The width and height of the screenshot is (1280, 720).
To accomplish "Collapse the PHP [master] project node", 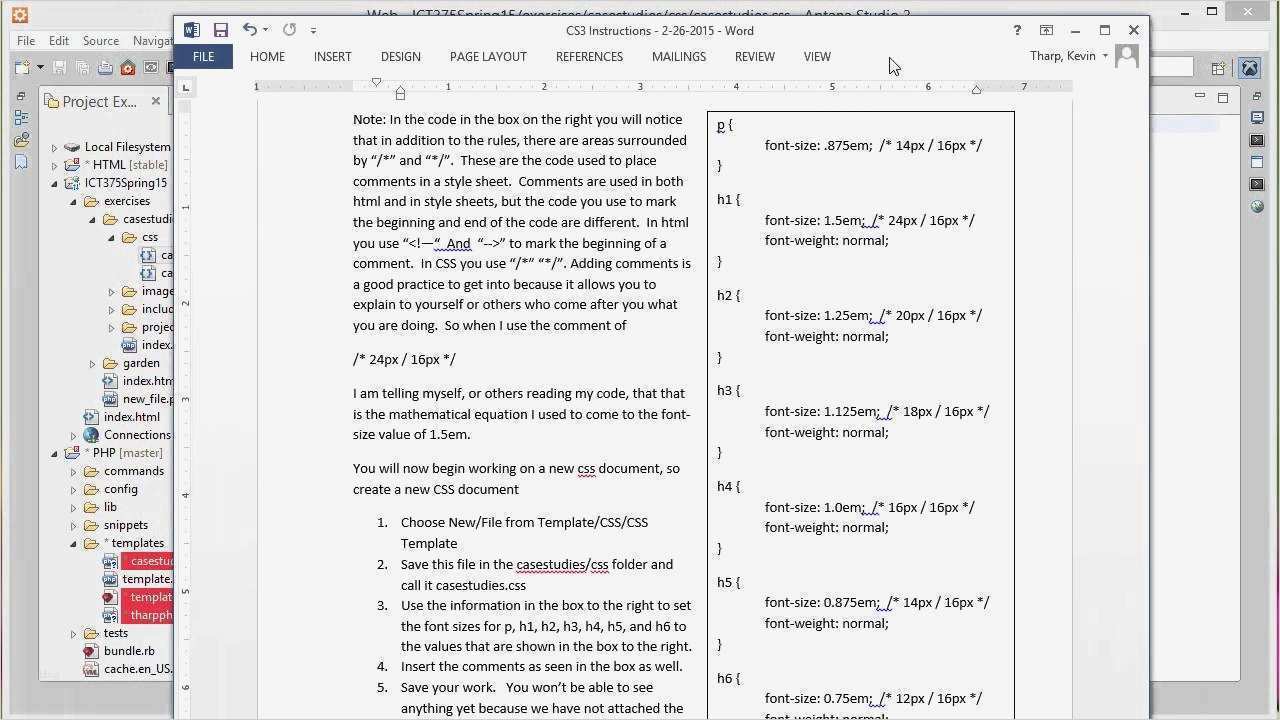I will click(55, 454).
